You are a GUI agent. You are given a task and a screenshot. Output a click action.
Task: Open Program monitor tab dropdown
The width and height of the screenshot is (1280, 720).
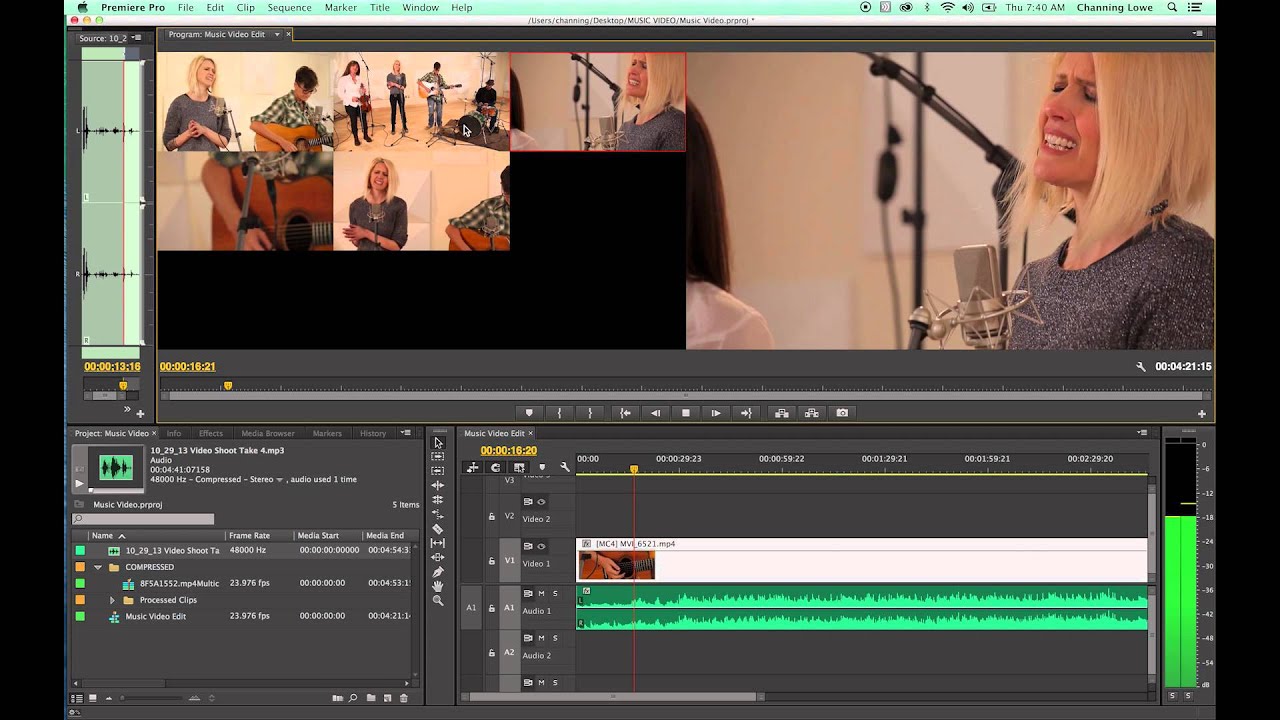pyautogui.click(x=277, y=35)
